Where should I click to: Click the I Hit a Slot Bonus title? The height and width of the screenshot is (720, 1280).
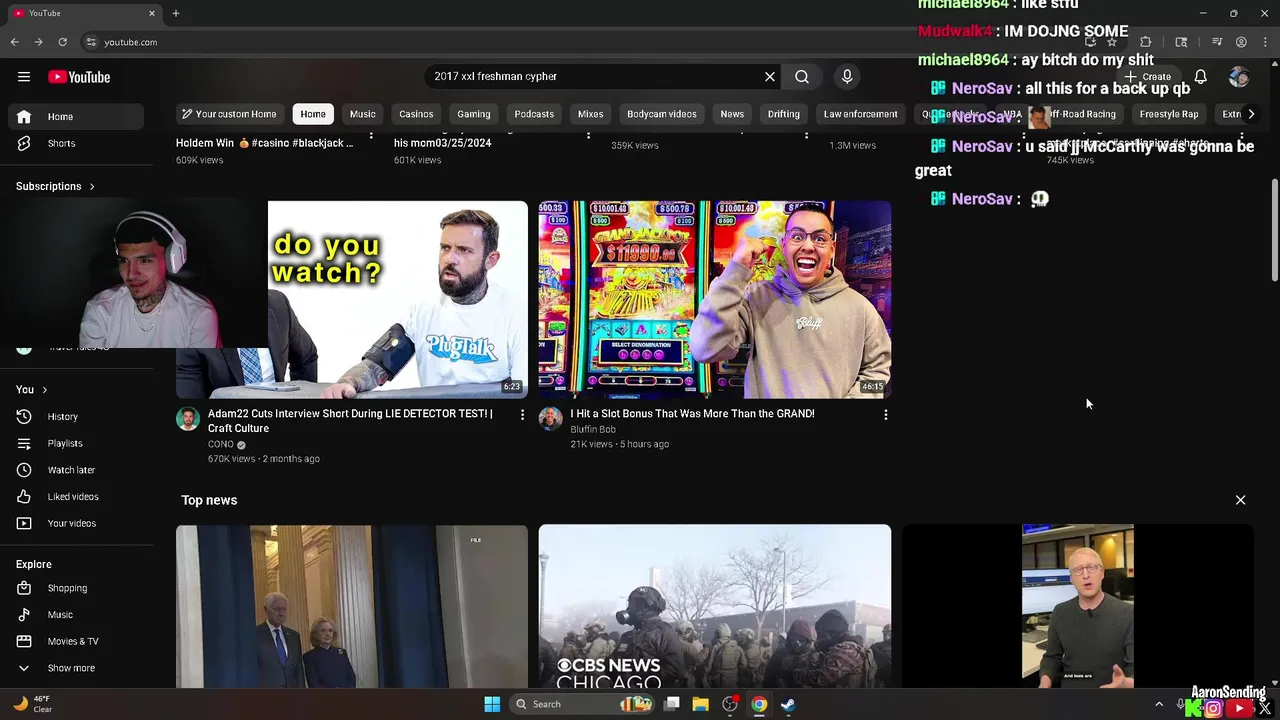coord(692,414)
